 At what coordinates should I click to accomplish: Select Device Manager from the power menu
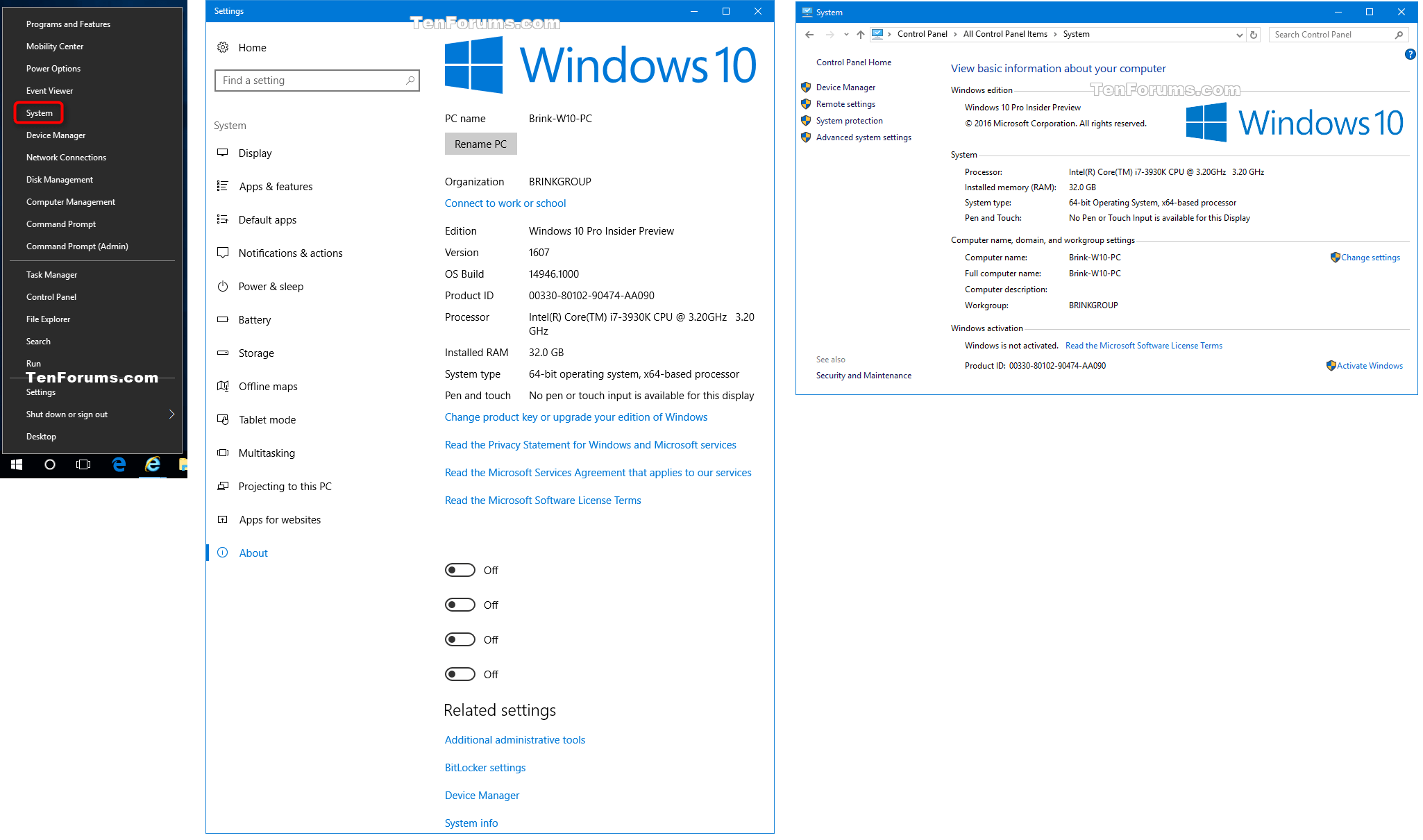[56, 135]
